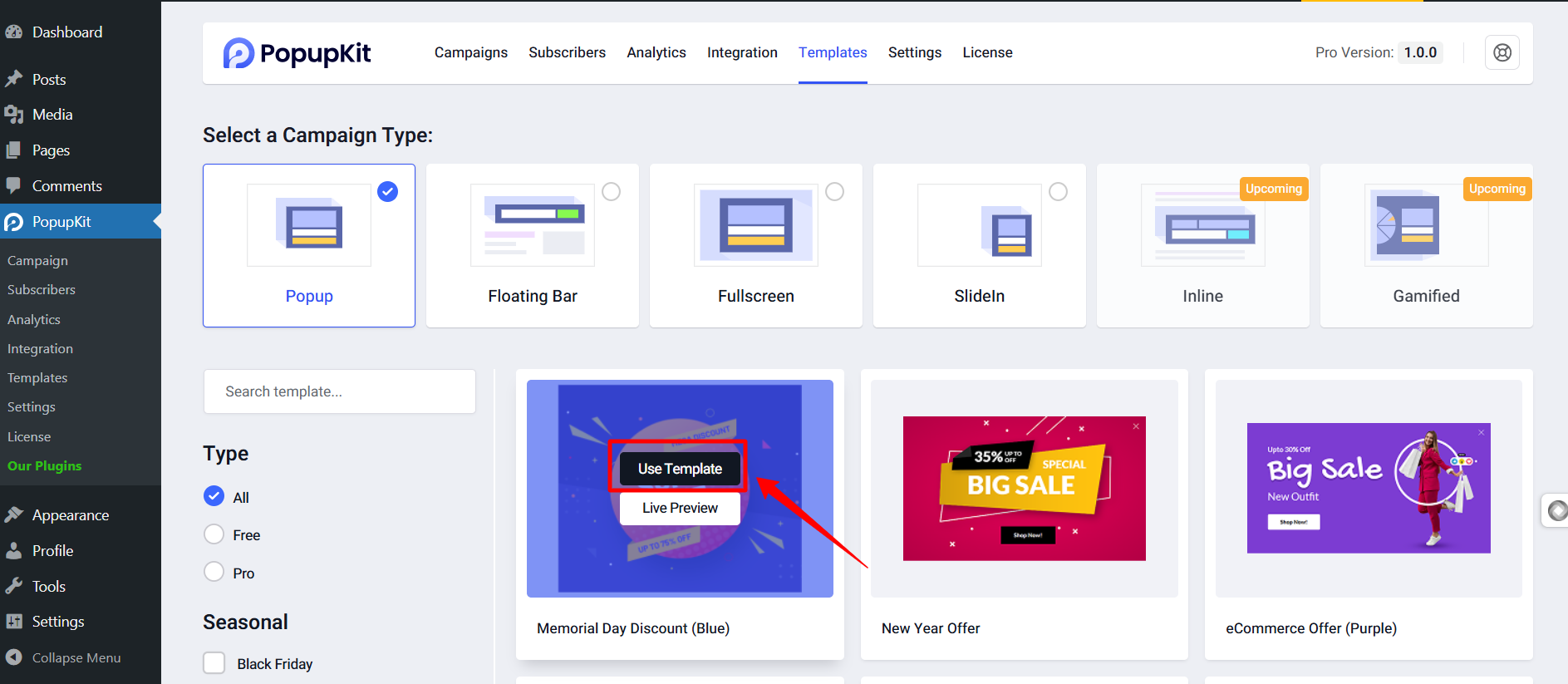The width and height of the screenshot is (1568, 684).
Task: Switch to the Analytics tab in header
Action: pos(656,52)
